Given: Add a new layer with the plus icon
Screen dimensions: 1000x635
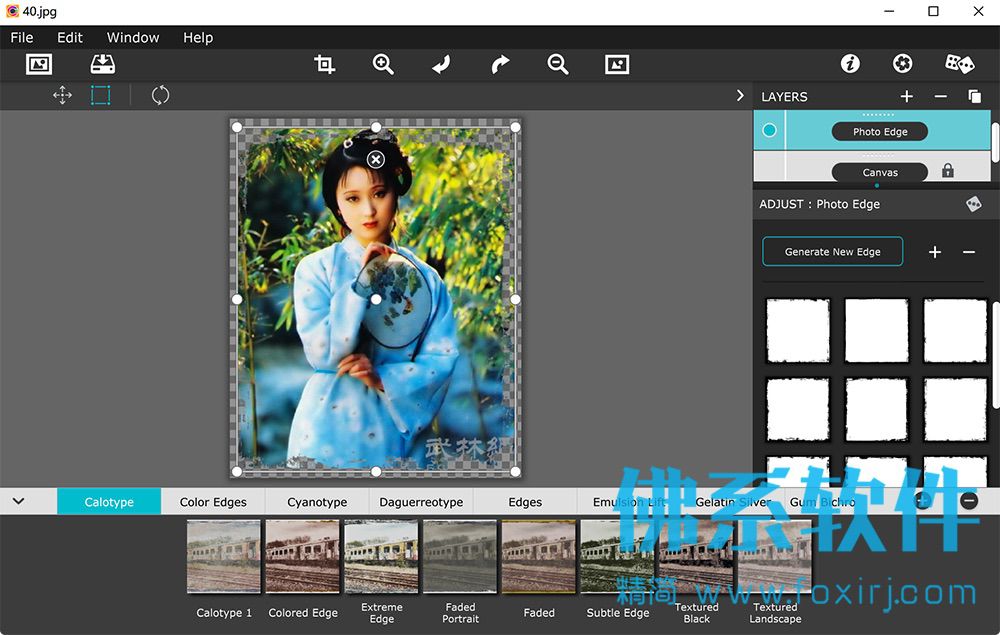Looking at the screenshot, I should pos(906,96).
